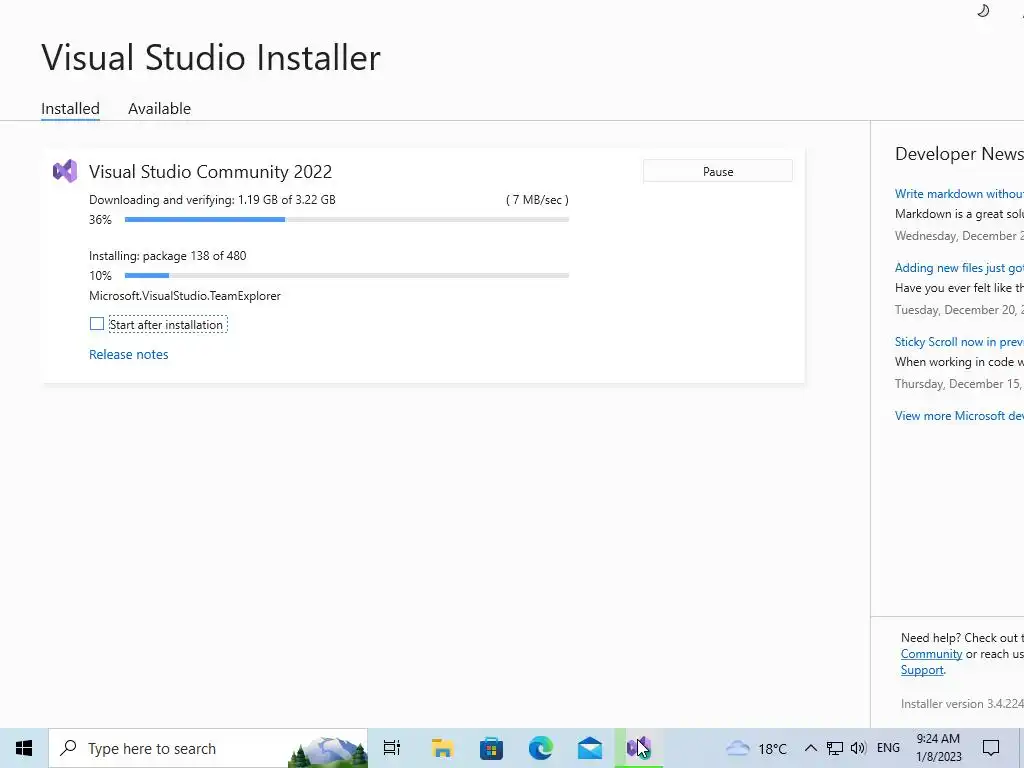This screenshot has height=768, width=1024.
Task: Click the 'Developer News' heading
Action: [959, 154]
